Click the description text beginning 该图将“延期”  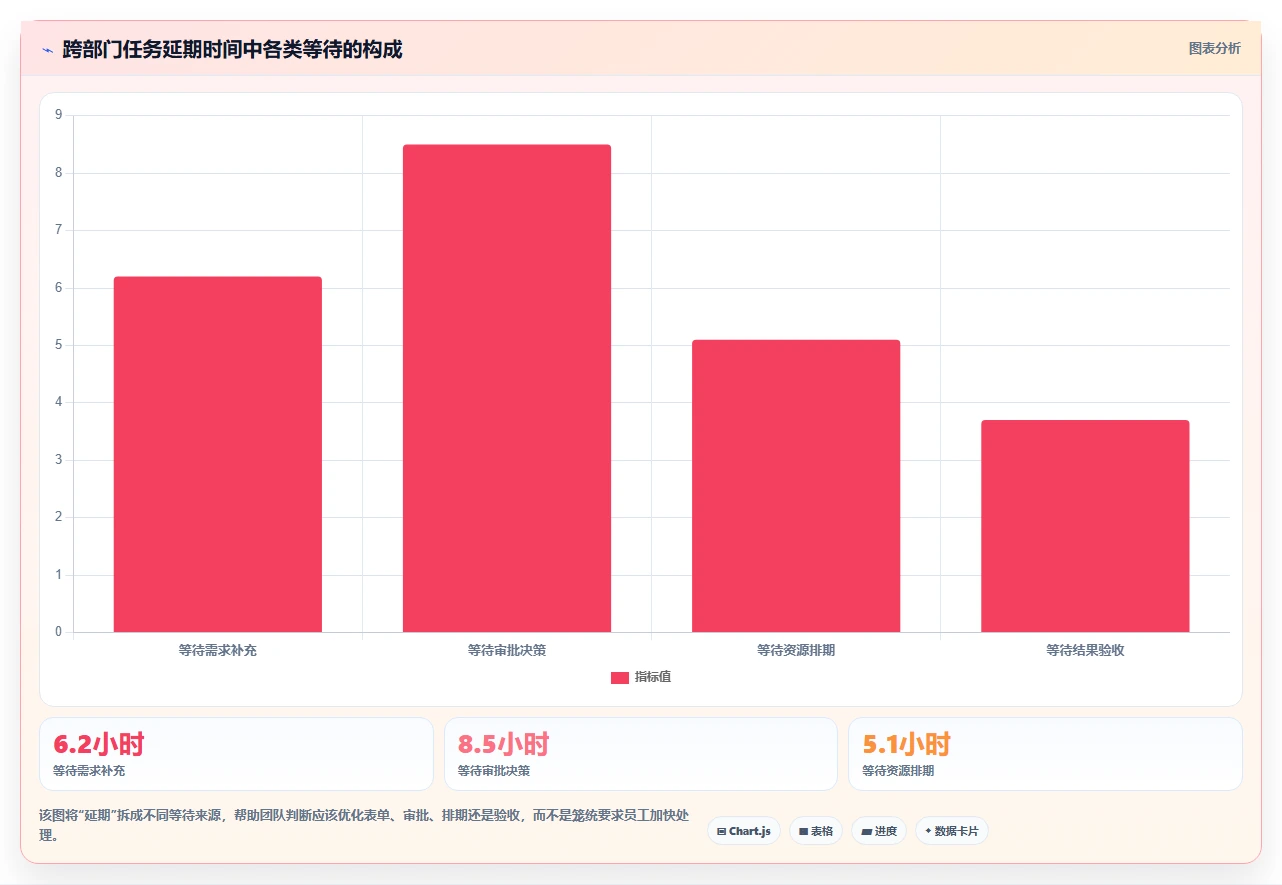(364, 825)
